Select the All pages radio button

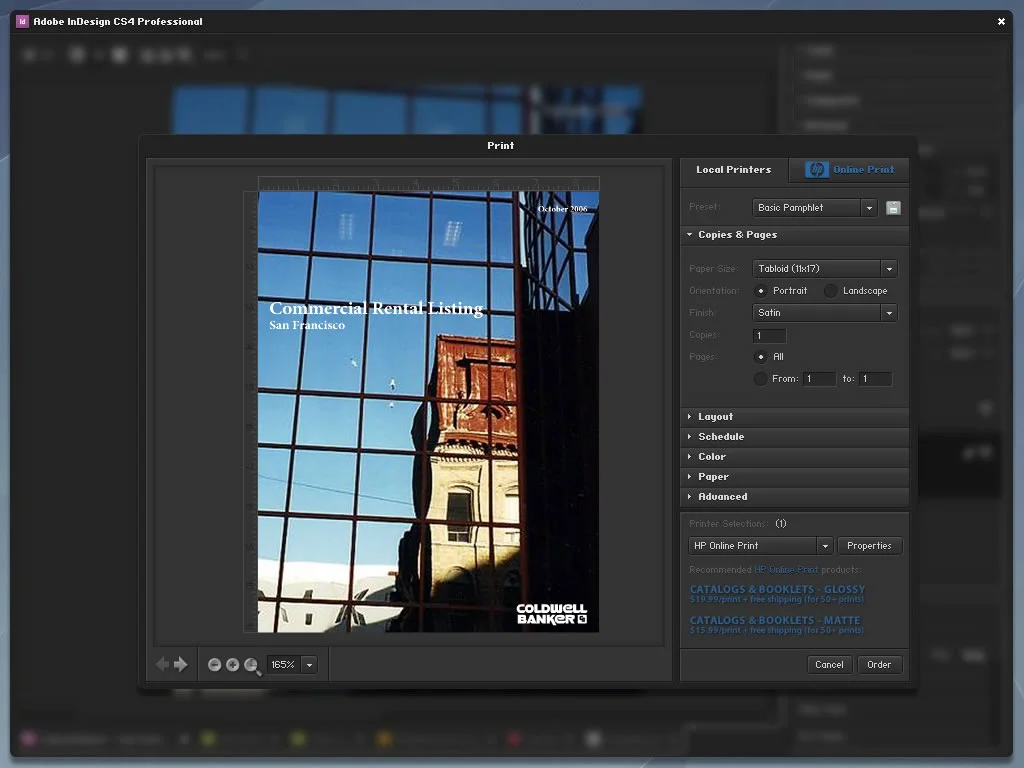point(761,357)
